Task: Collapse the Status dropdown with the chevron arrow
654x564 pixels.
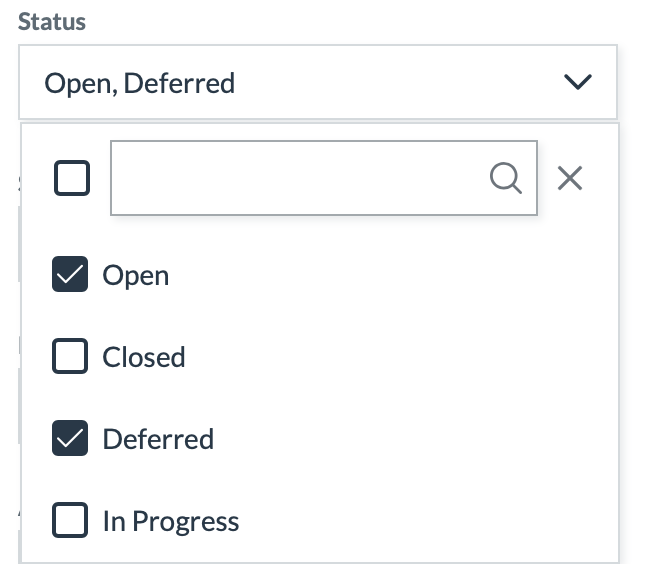Action: 578,82
